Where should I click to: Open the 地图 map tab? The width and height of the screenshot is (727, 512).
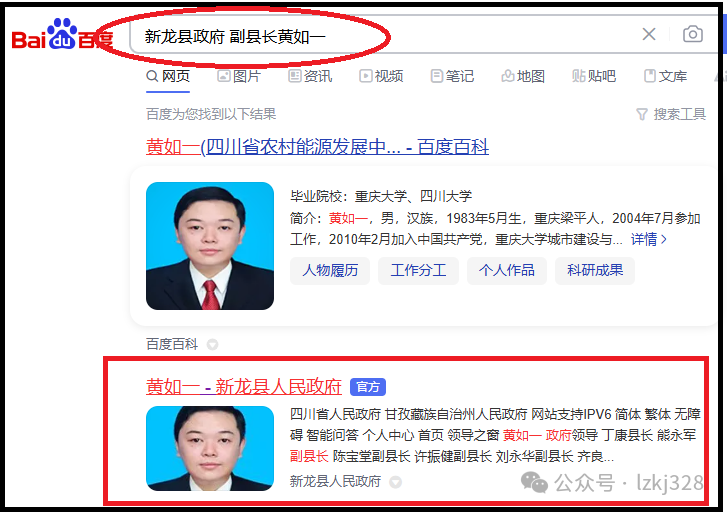523,76
